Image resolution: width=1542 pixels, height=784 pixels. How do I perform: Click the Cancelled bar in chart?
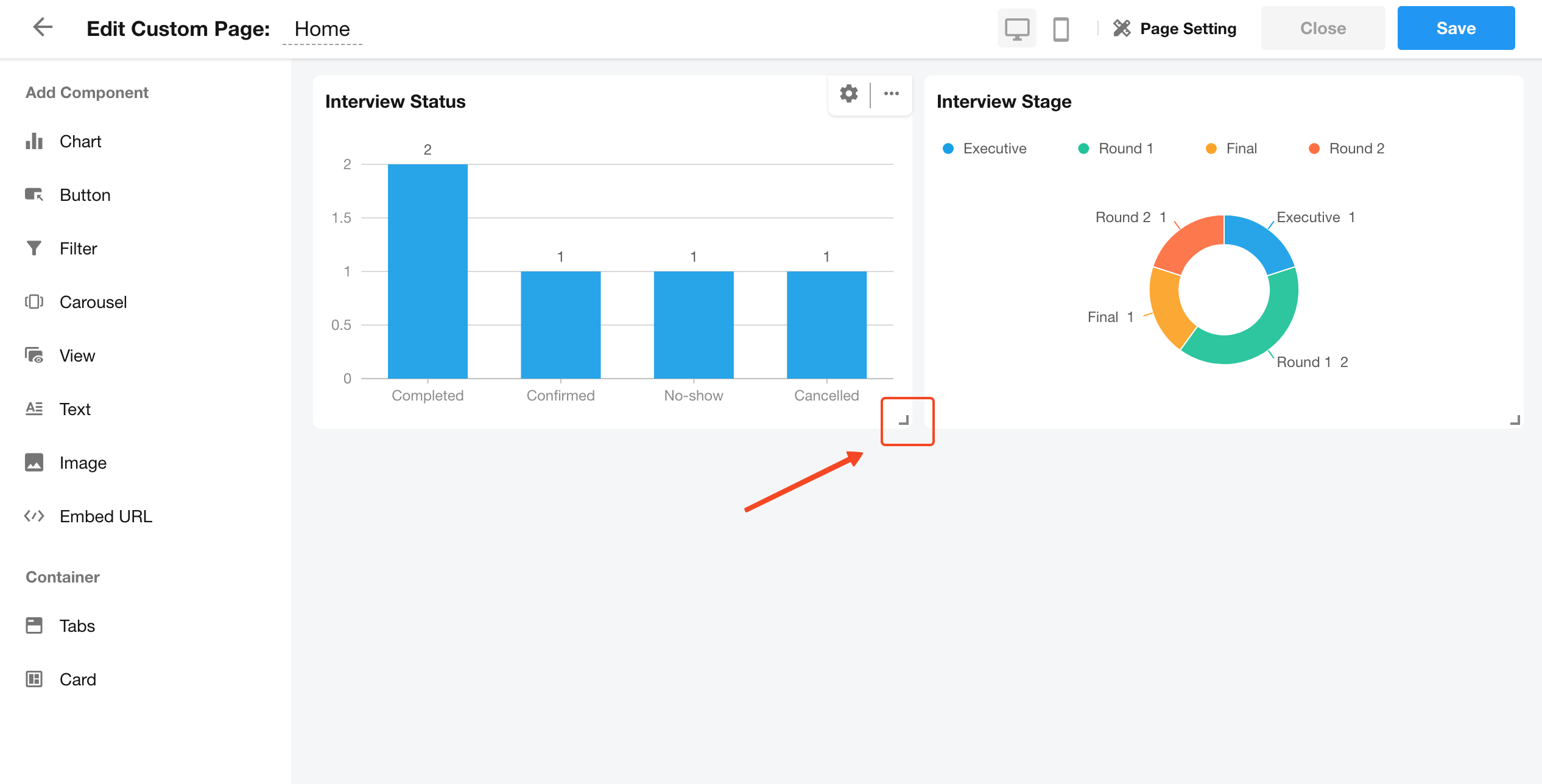826,325
